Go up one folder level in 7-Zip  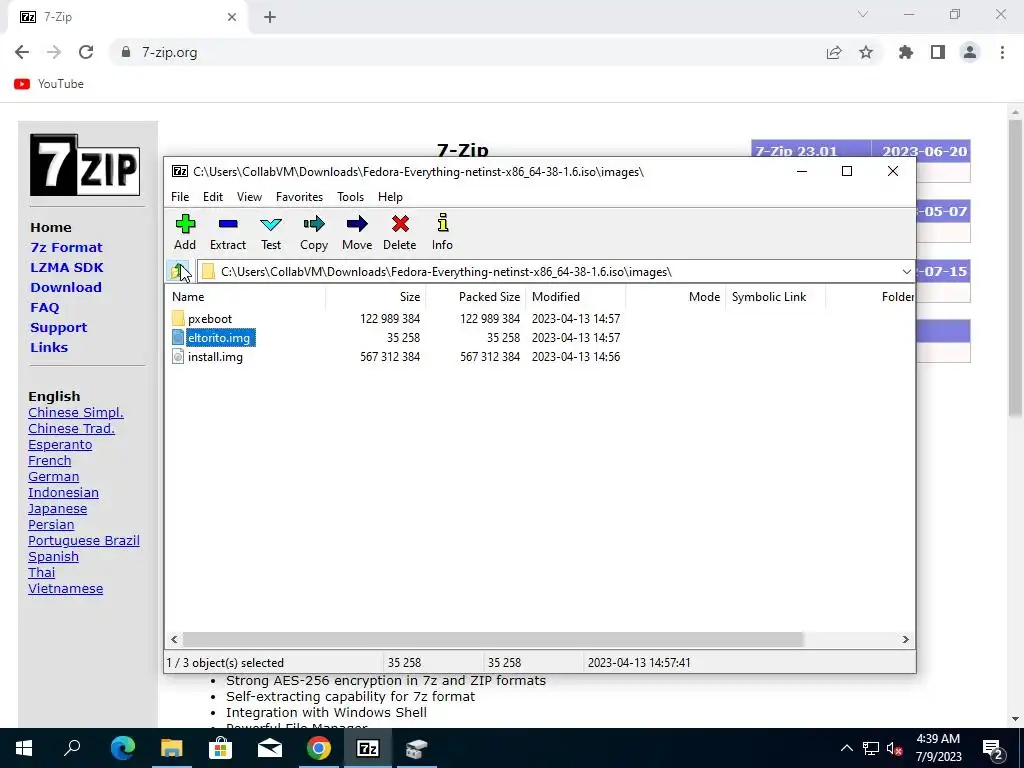click(x=179, y=271)
